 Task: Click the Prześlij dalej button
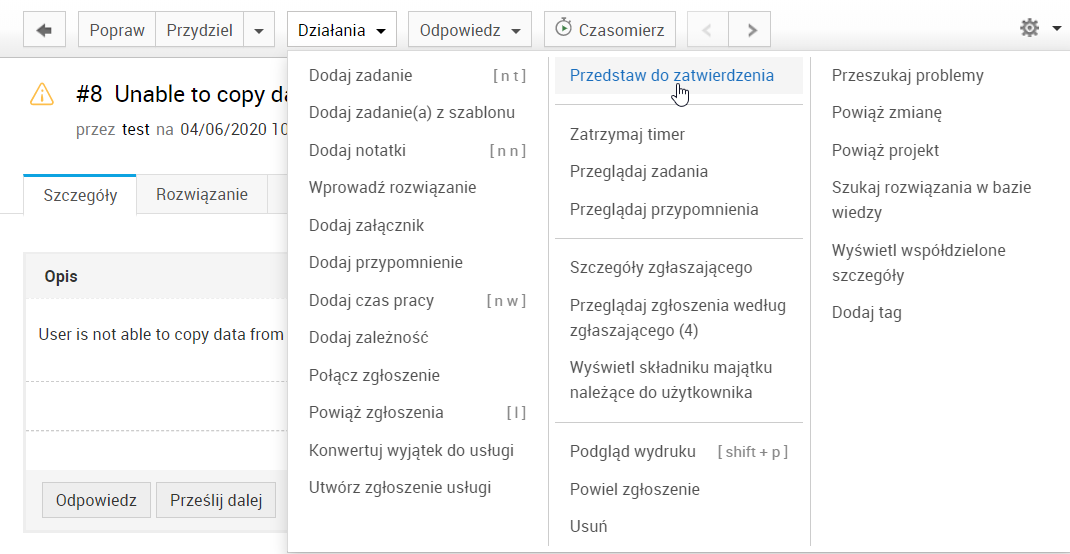click(x=215, y=500)
